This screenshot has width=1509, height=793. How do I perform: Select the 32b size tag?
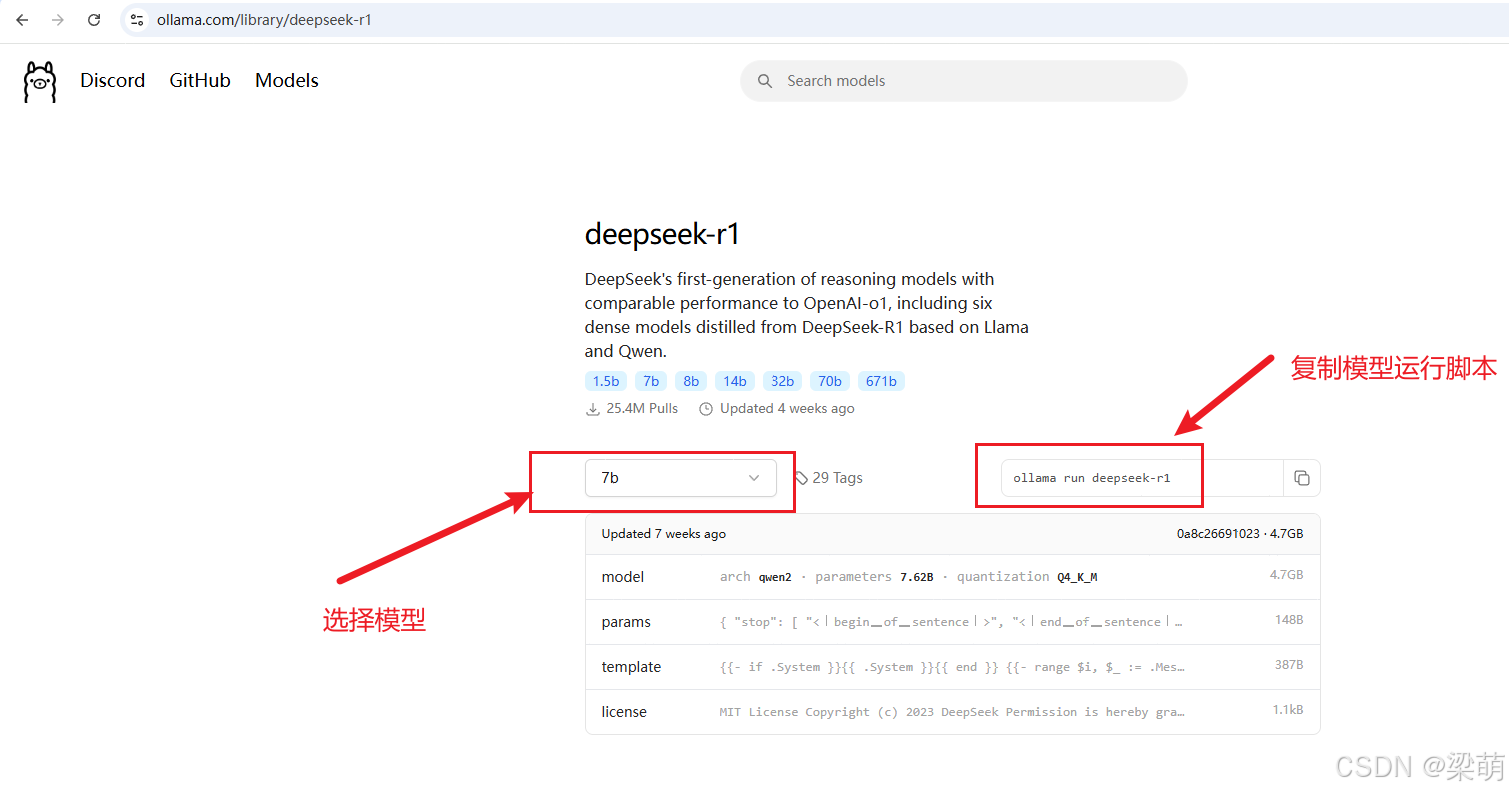(782, 381)
